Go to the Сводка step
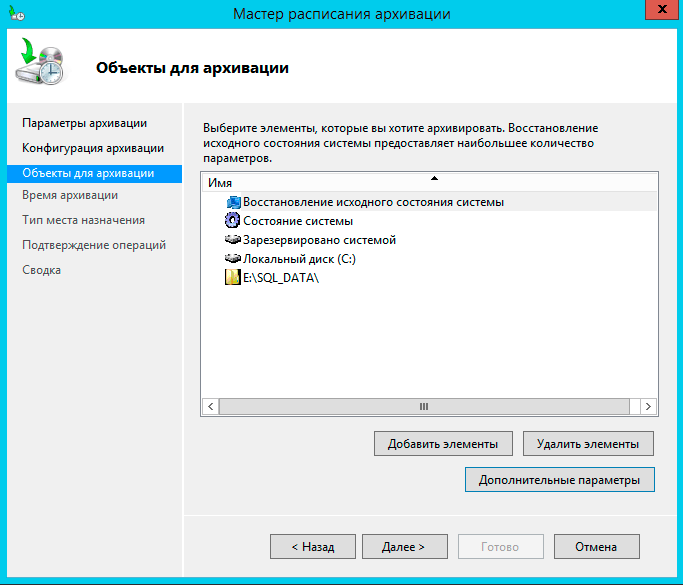 point(41,270)
